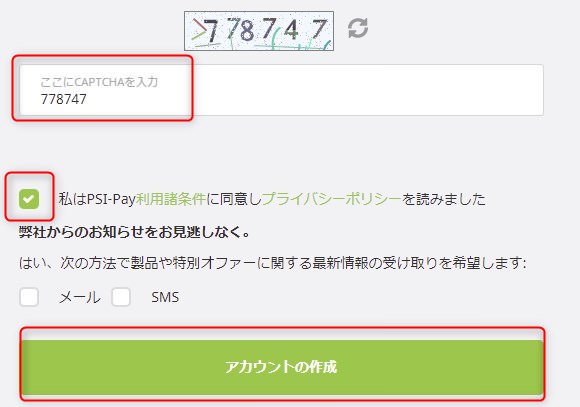Image resolution: width=580 pixels, height=407 pixels.
Task: Click the 私はPSI-Pay agreement text
Action: coord(97,199)
